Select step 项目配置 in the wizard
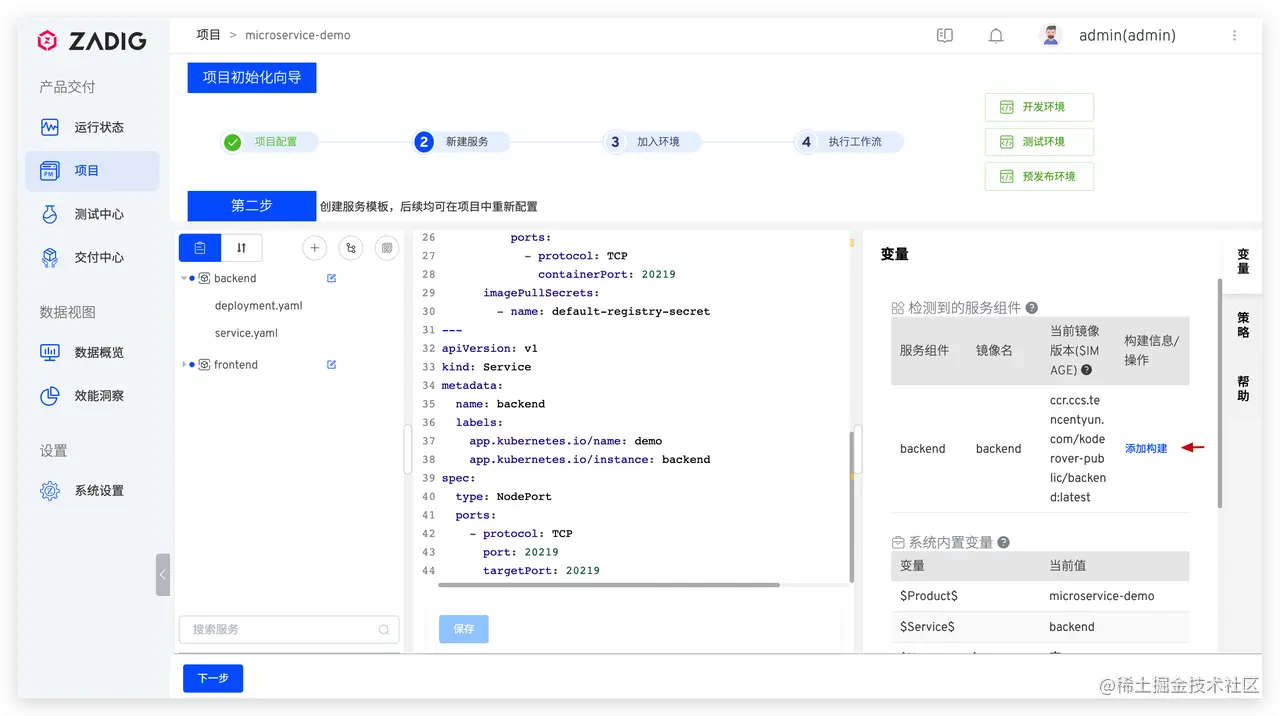Screen dimensions: 1280x716 [268, 142]
